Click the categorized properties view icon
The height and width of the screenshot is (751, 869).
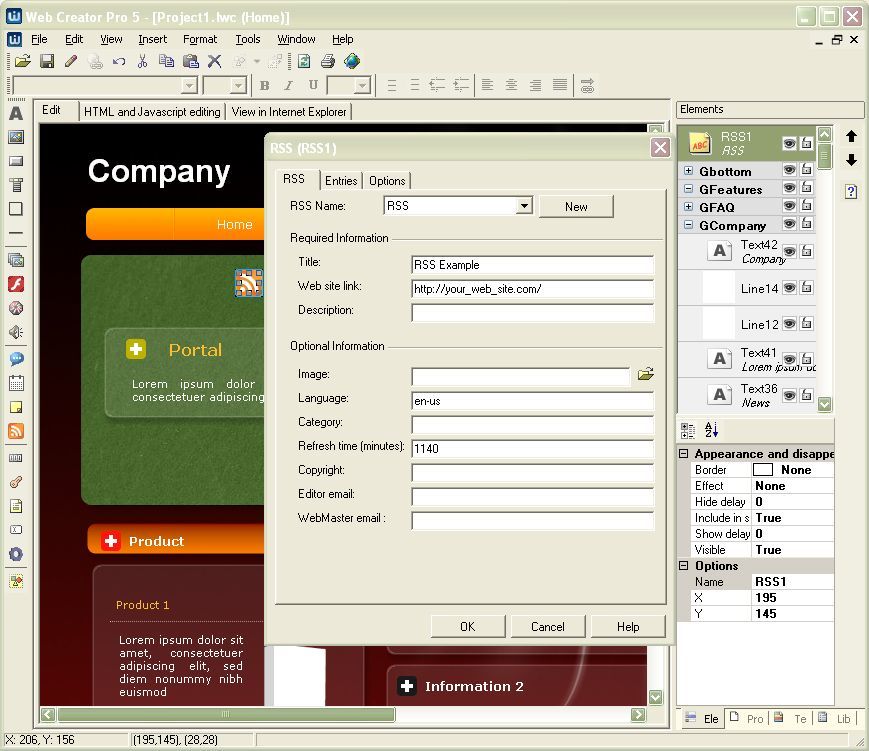(688, 430)
